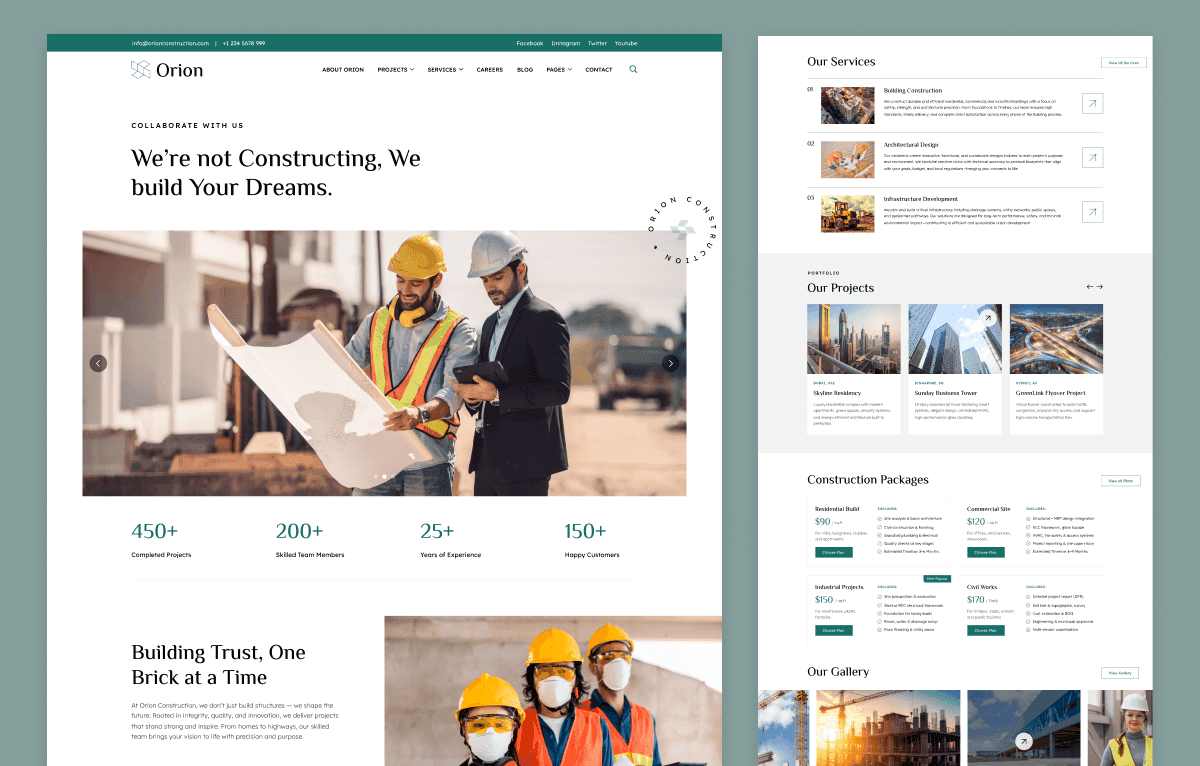1200x766 pixels.
Task: Open the Pages dropdown menu
Action: click(x=559, y=70)
